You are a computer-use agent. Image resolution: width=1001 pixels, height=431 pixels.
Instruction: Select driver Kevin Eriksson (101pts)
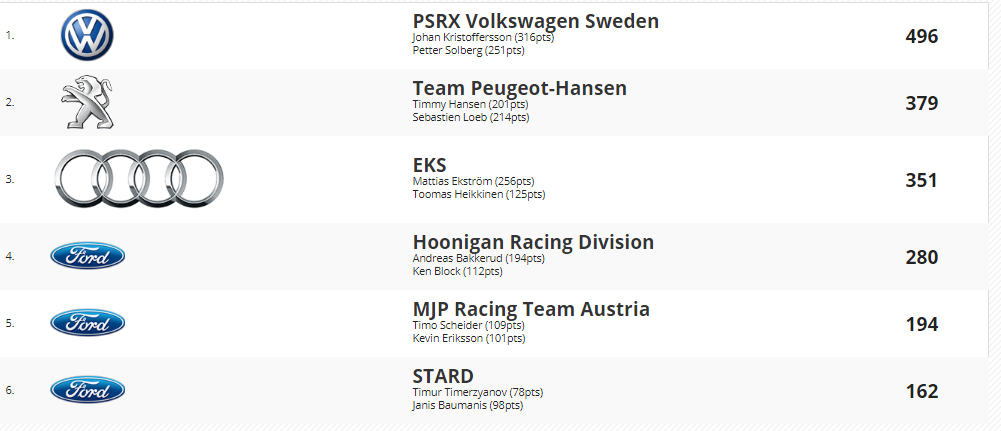(468, 338)
